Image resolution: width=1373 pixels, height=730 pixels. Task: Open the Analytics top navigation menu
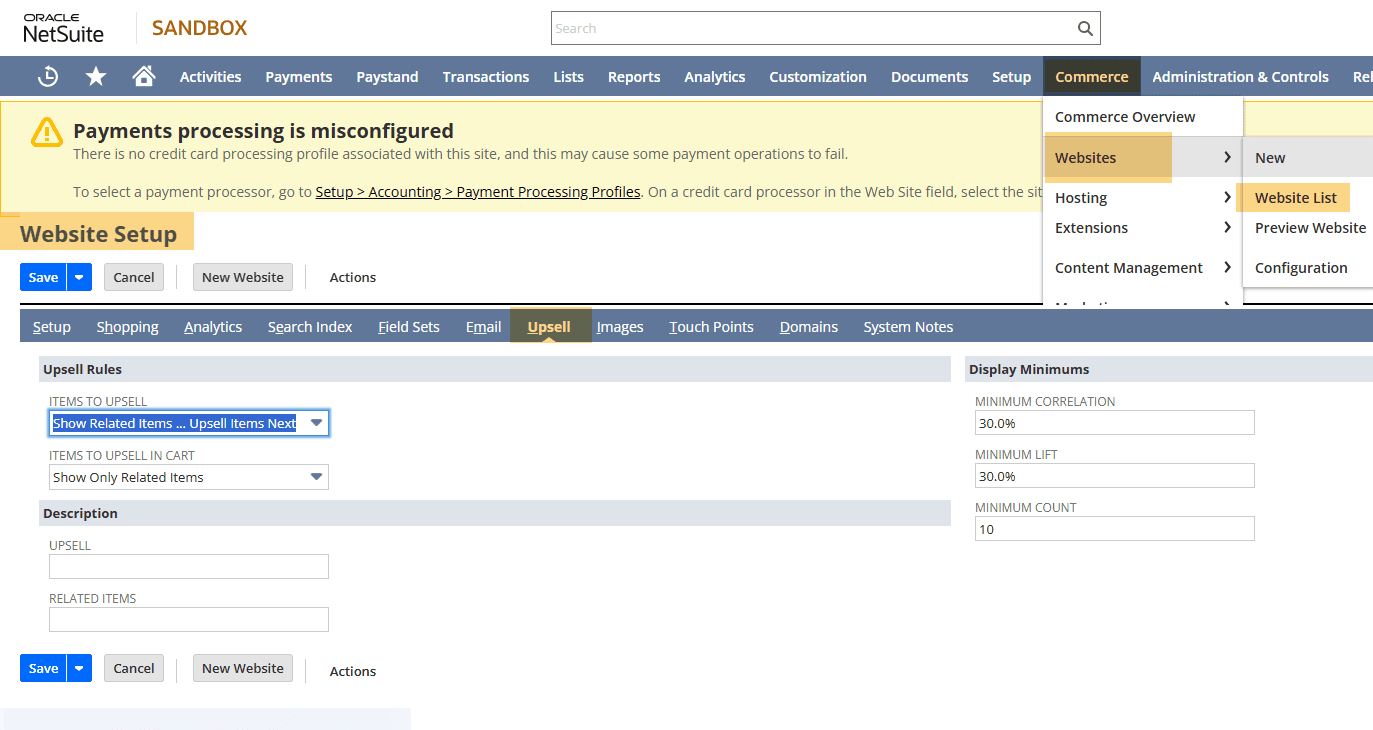pos(714,76)
